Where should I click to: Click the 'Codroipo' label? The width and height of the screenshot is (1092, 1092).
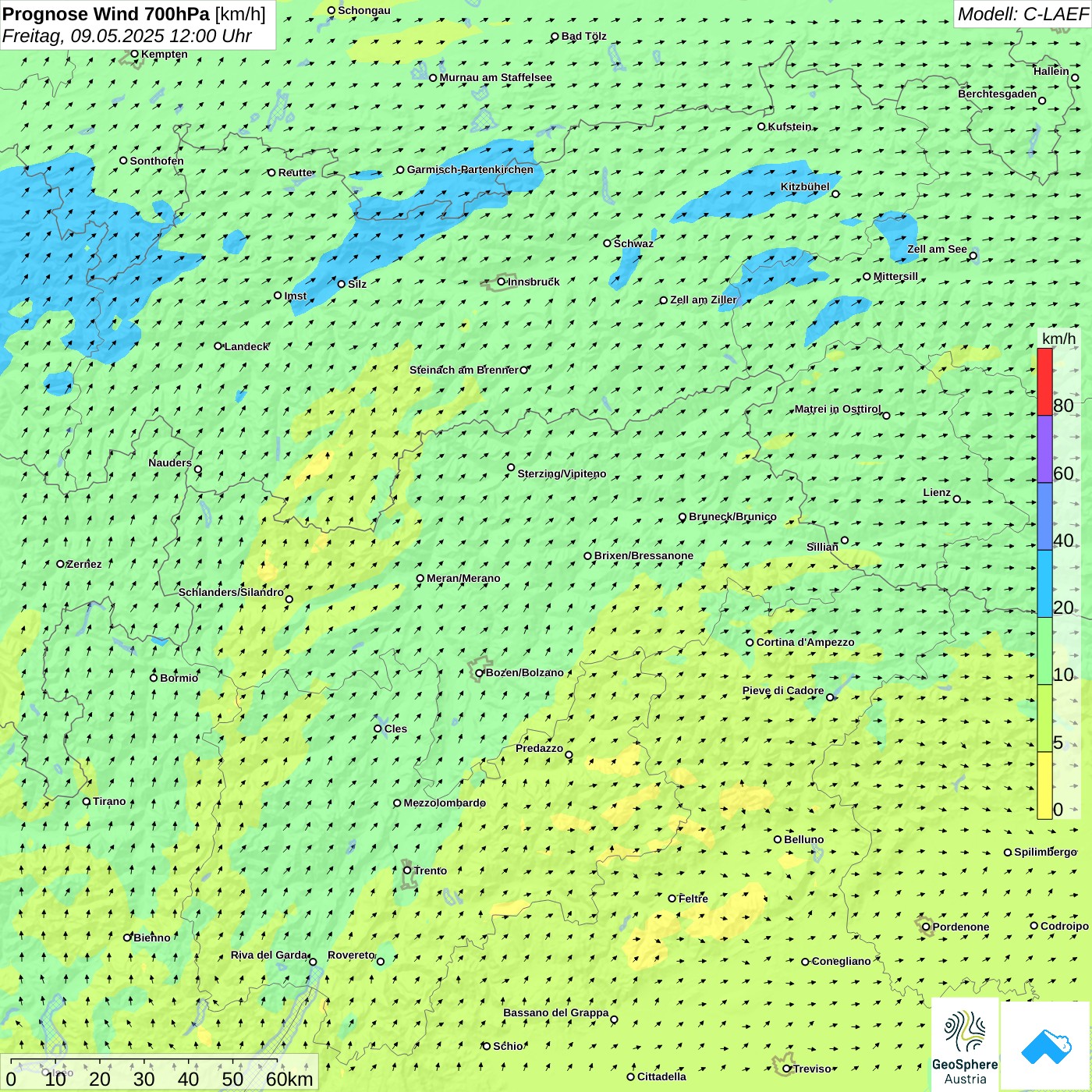1065,926
